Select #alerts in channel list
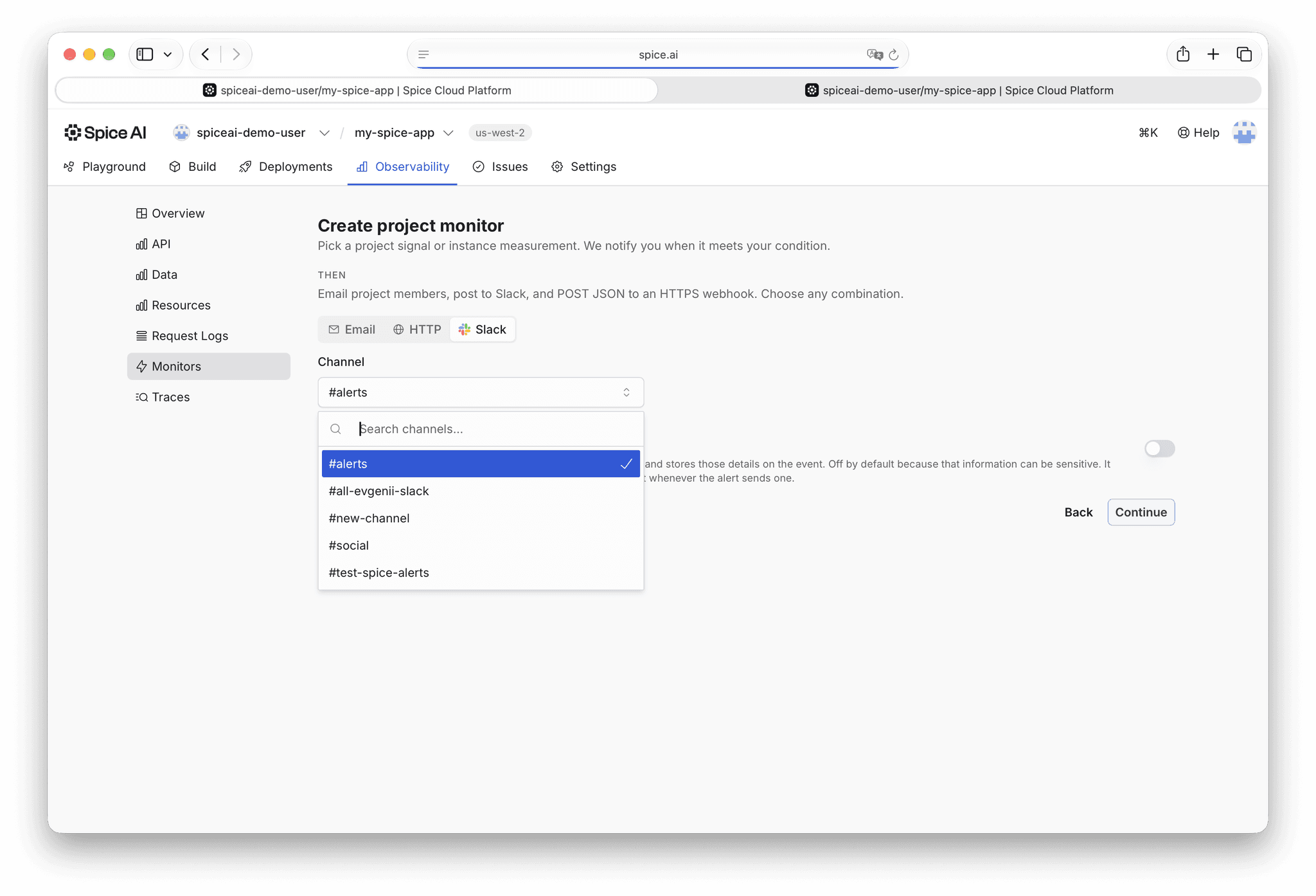The image size is (1316, 896). click(x=481, y=464)
